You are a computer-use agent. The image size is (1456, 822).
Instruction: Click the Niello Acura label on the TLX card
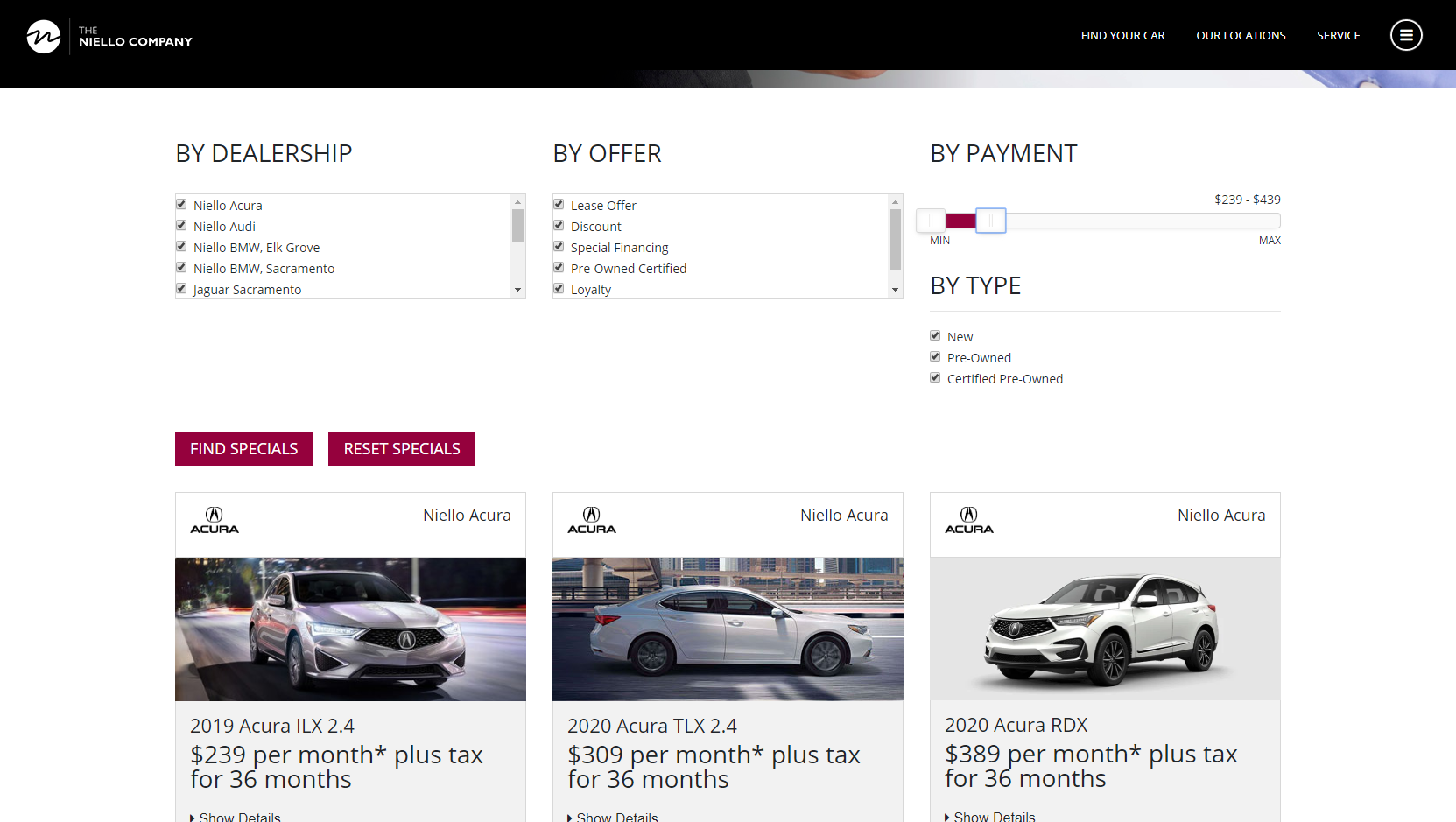[x=844, y=516]
